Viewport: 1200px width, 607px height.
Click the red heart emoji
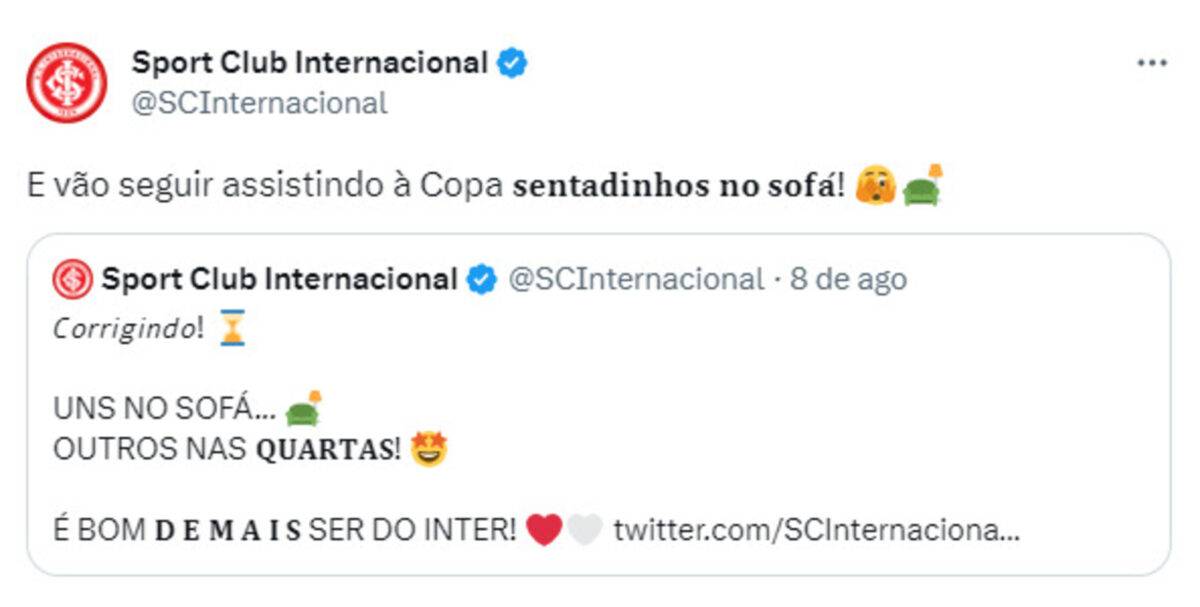[x=543, y=529]
